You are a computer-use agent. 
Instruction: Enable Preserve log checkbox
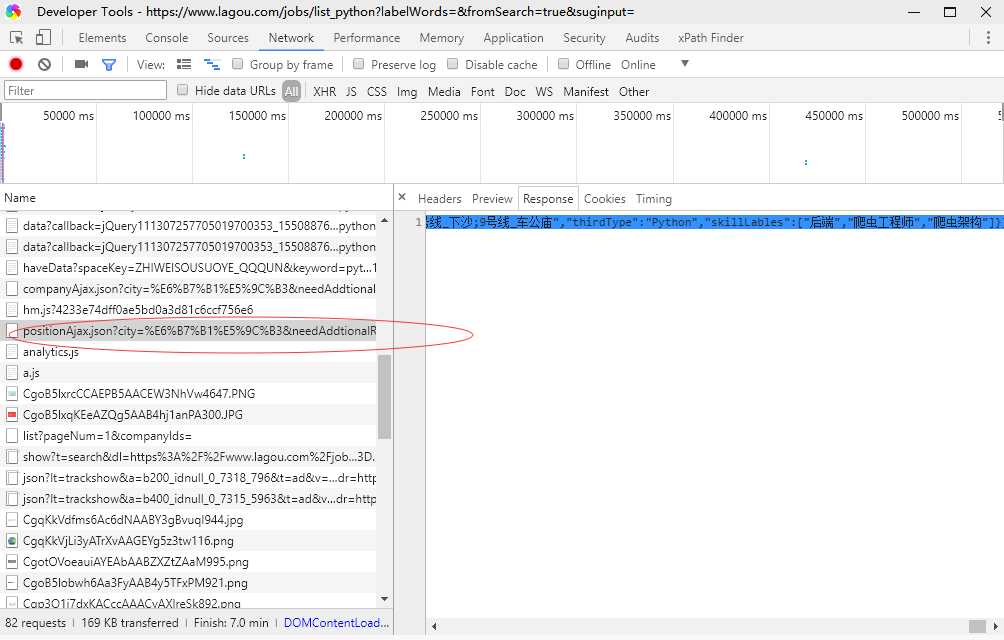pos(359,64)
